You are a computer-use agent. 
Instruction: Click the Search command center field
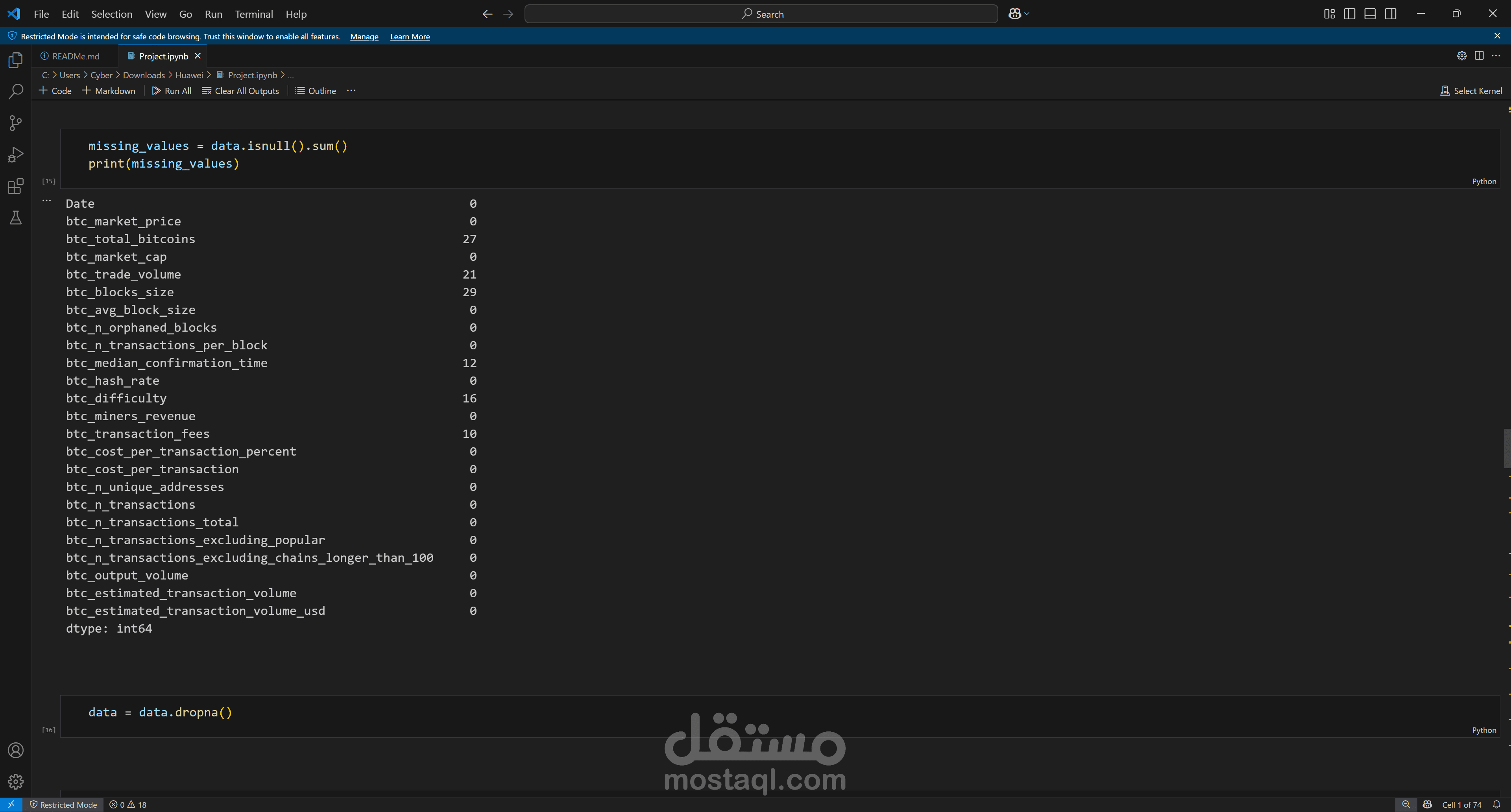tap(761, 14)
